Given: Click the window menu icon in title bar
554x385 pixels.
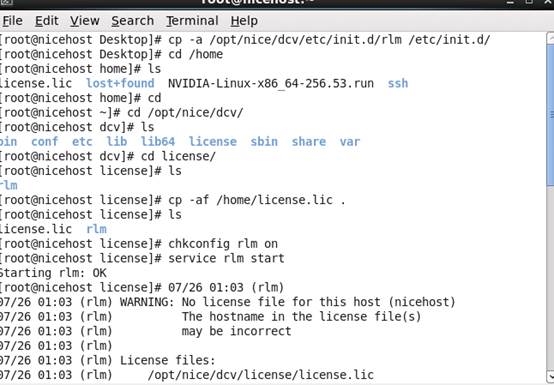Looking at the screenshot, I should click(6, 2).
